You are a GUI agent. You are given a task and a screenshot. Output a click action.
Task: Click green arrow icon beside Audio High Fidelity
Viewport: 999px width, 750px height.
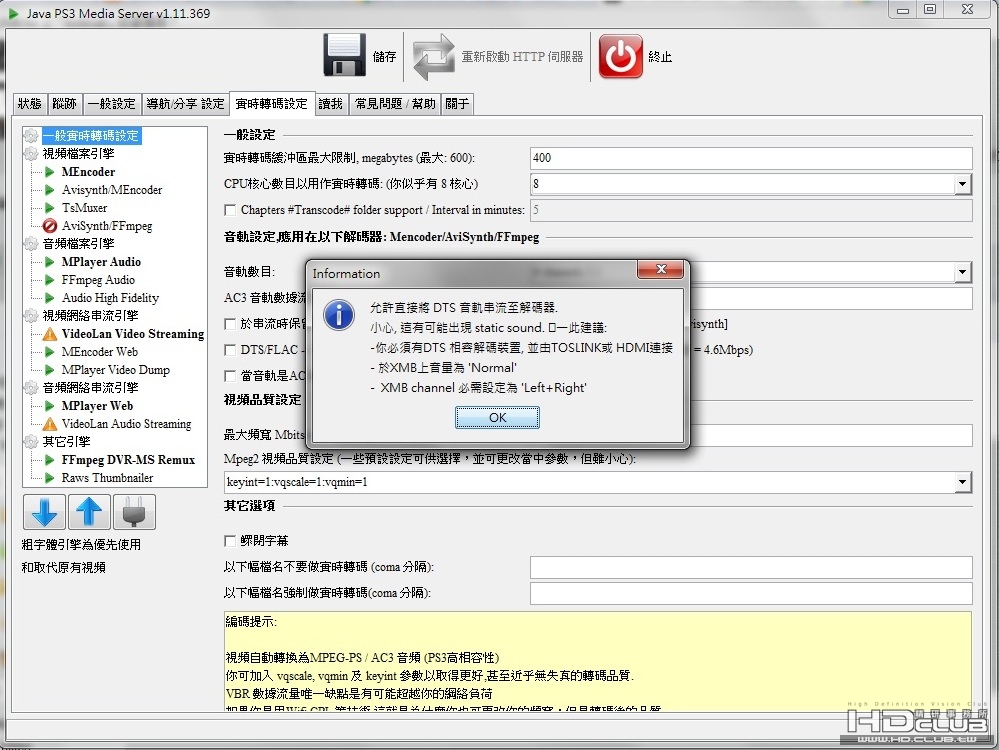tap(50, 298)
